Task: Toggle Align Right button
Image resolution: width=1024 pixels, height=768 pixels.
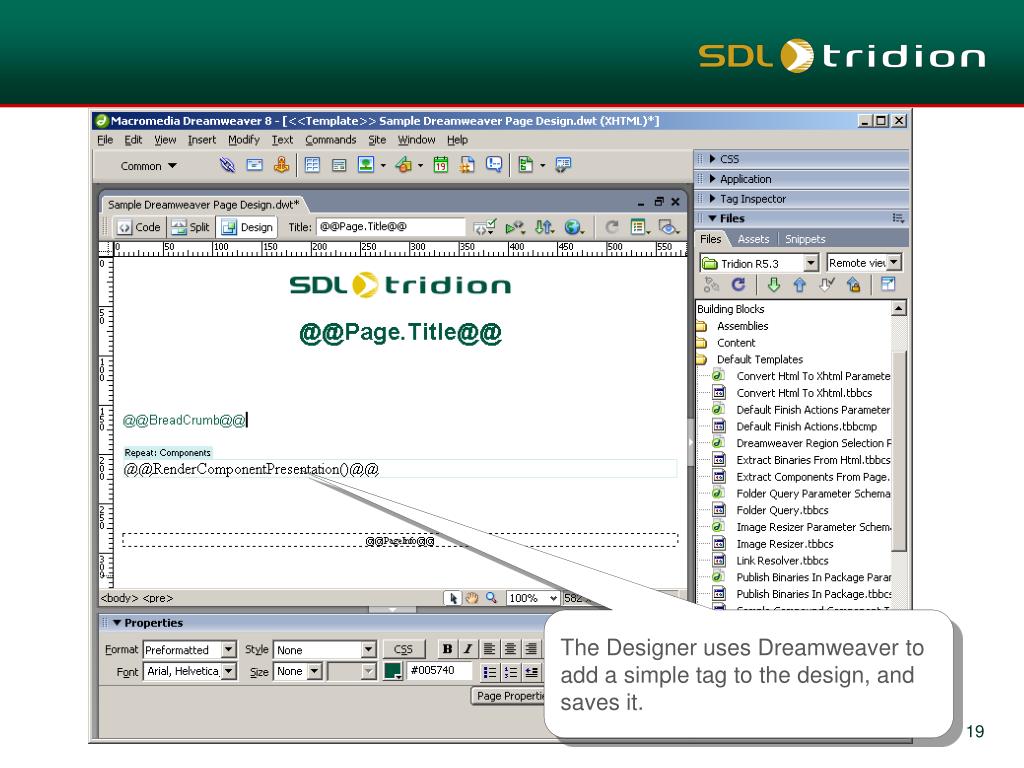Action: click(x=532, y=649)
